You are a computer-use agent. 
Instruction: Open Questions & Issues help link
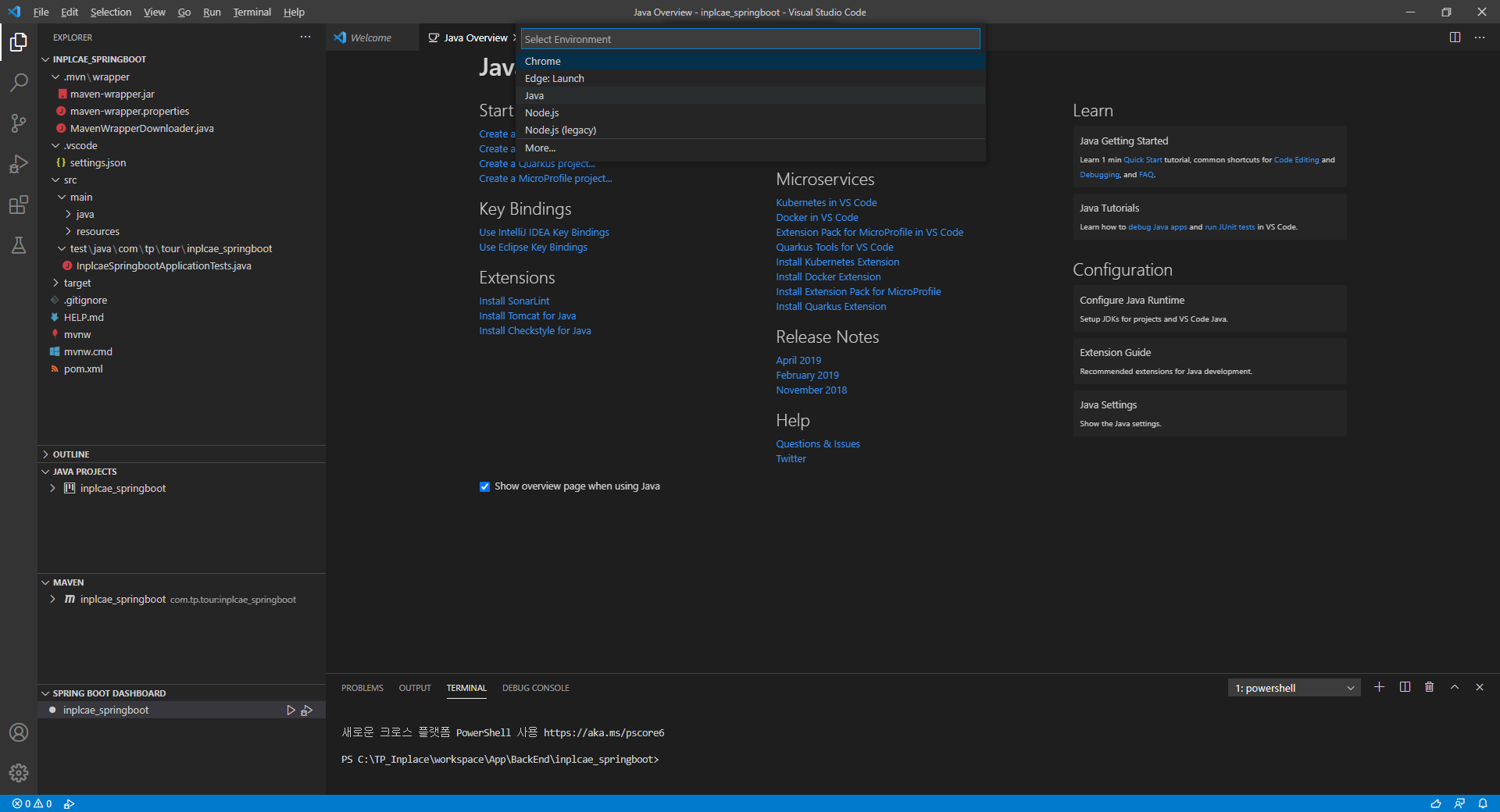pos(817,443)
